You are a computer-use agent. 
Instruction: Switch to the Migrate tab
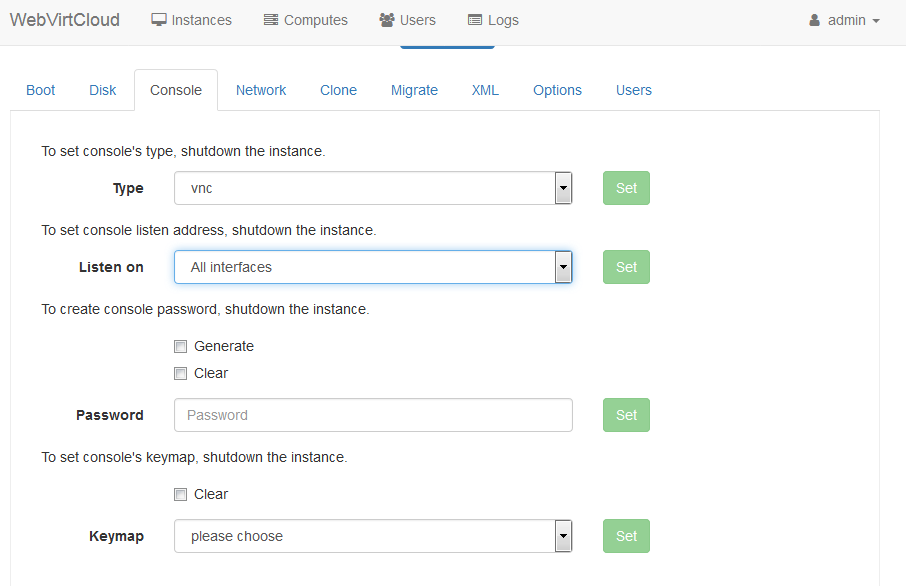point(414,90)
